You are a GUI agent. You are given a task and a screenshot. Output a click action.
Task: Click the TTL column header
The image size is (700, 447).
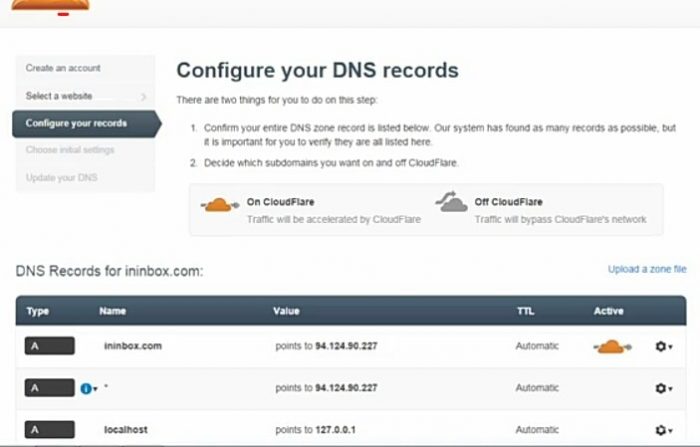coord(525,311)
